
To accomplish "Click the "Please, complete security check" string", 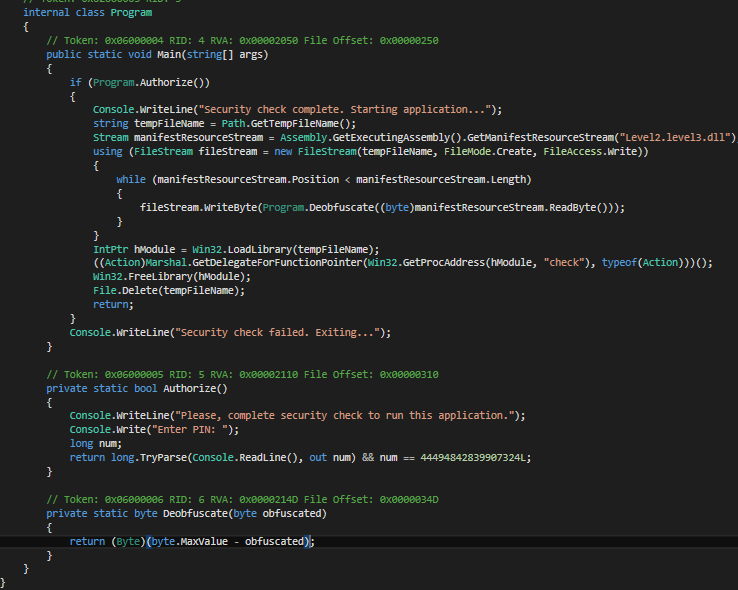I will 345,416.
